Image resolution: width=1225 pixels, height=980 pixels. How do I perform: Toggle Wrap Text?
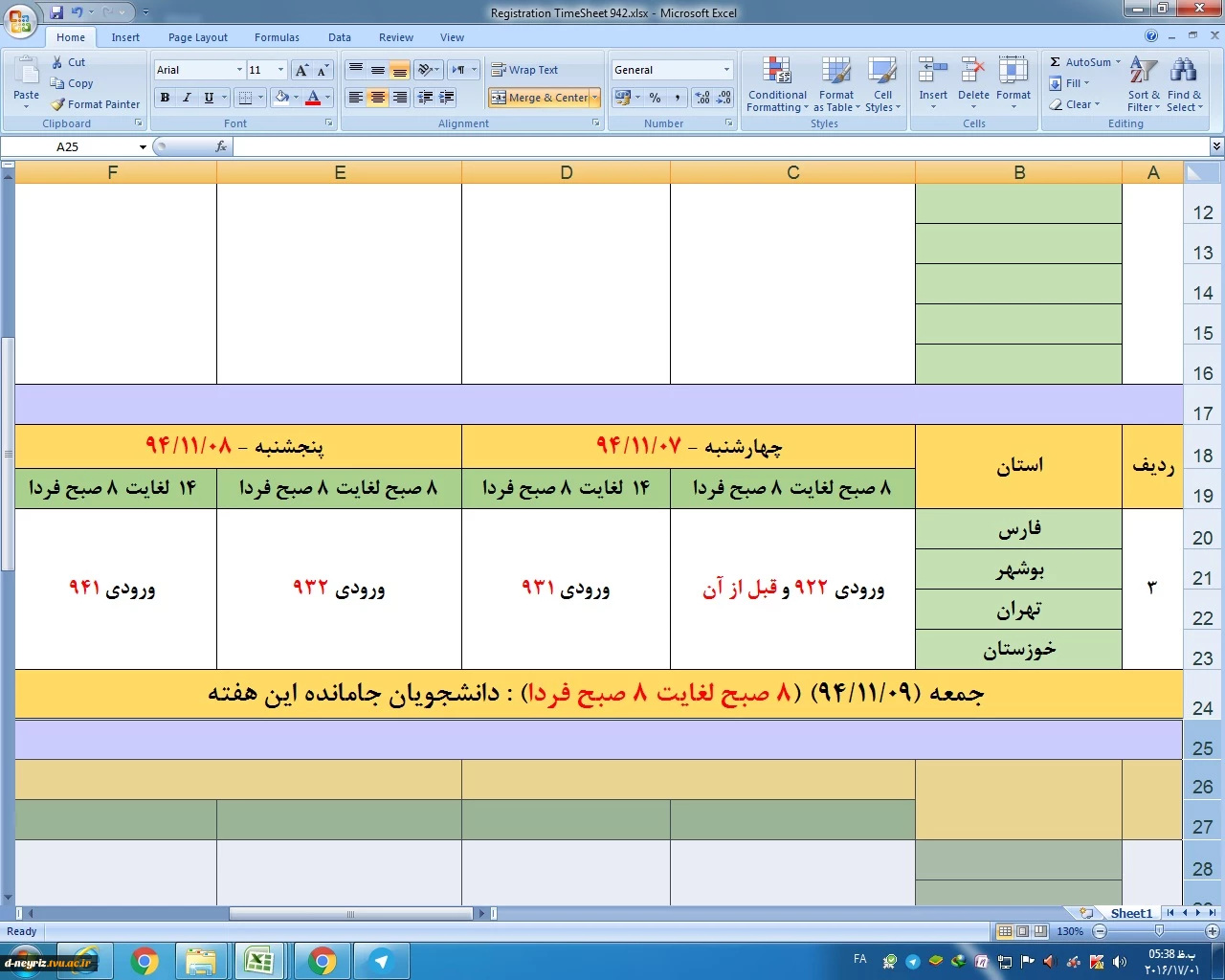click(x=524, y=70)
